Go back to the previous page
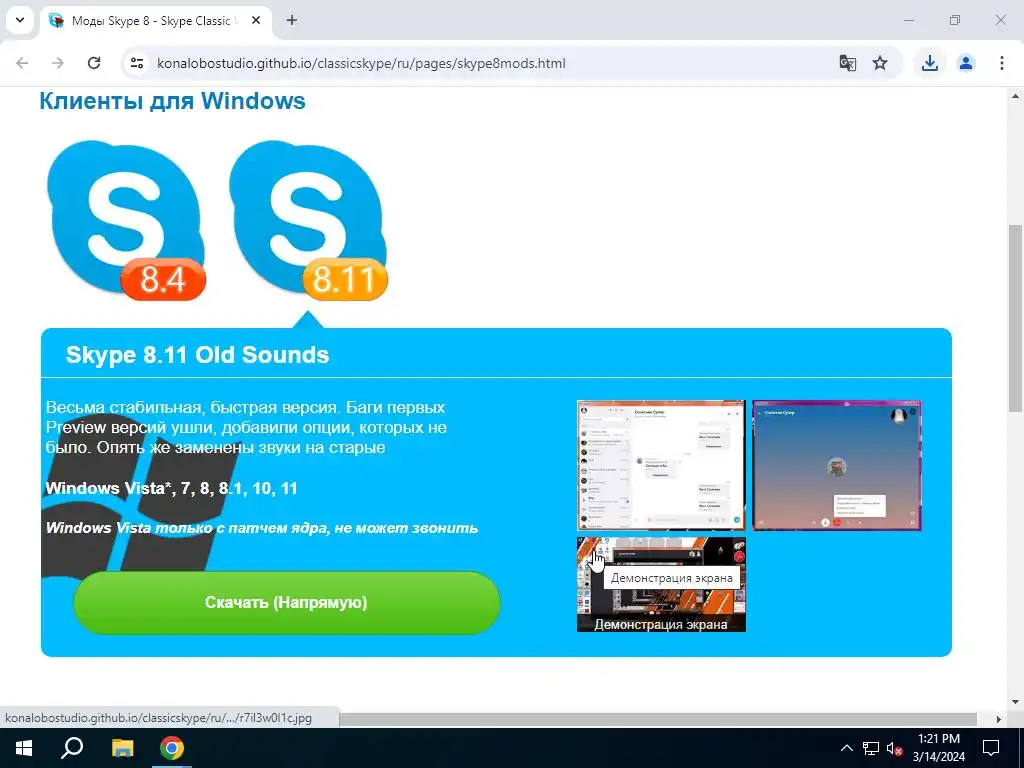Viewport: 1024px width, 768px height. [x=22, y=63]
